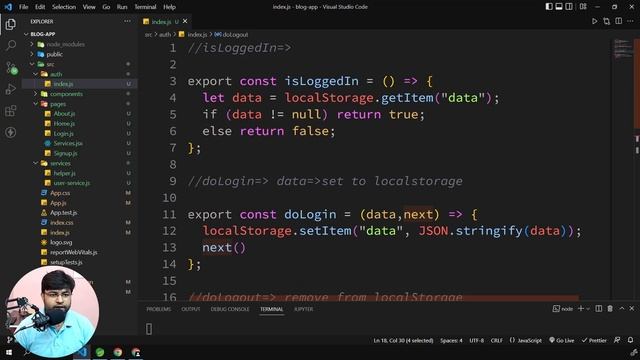Close the index.js editor tab
The width and height of the screenshot is (640, 360).
[185, 21]
